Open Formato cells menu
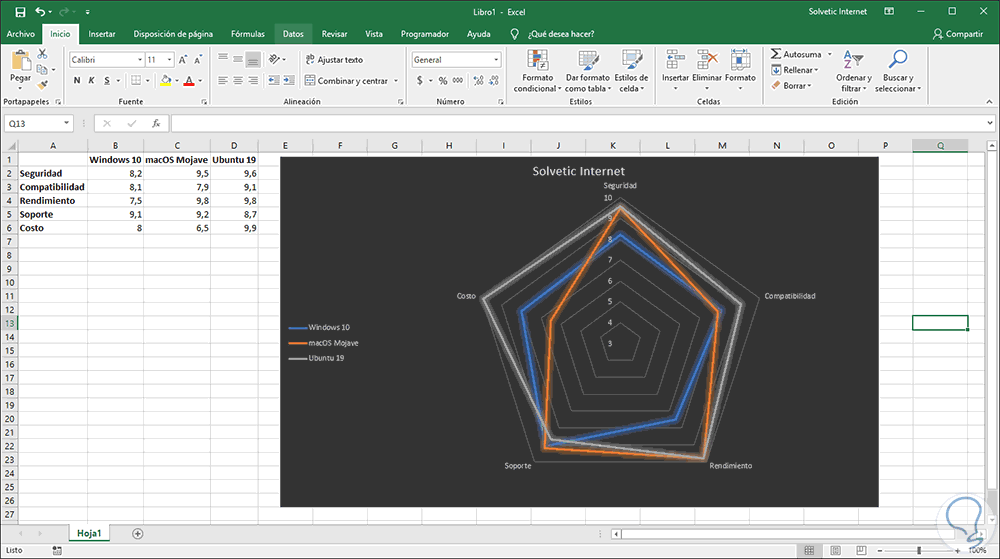 pos(740,70)
